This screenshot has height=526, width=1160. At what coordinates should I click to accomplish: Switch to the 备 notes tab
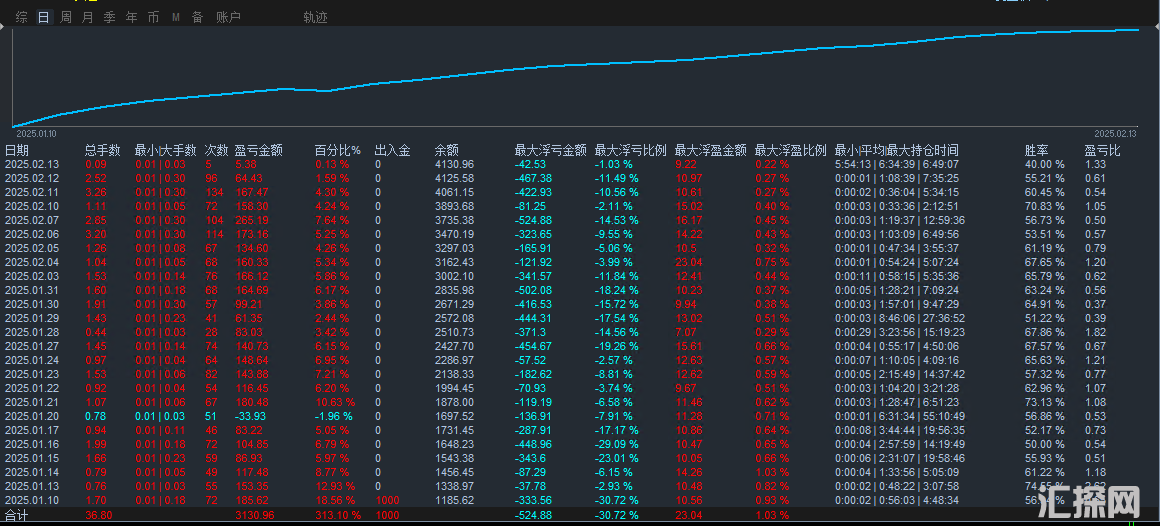[x=197, y=17]
